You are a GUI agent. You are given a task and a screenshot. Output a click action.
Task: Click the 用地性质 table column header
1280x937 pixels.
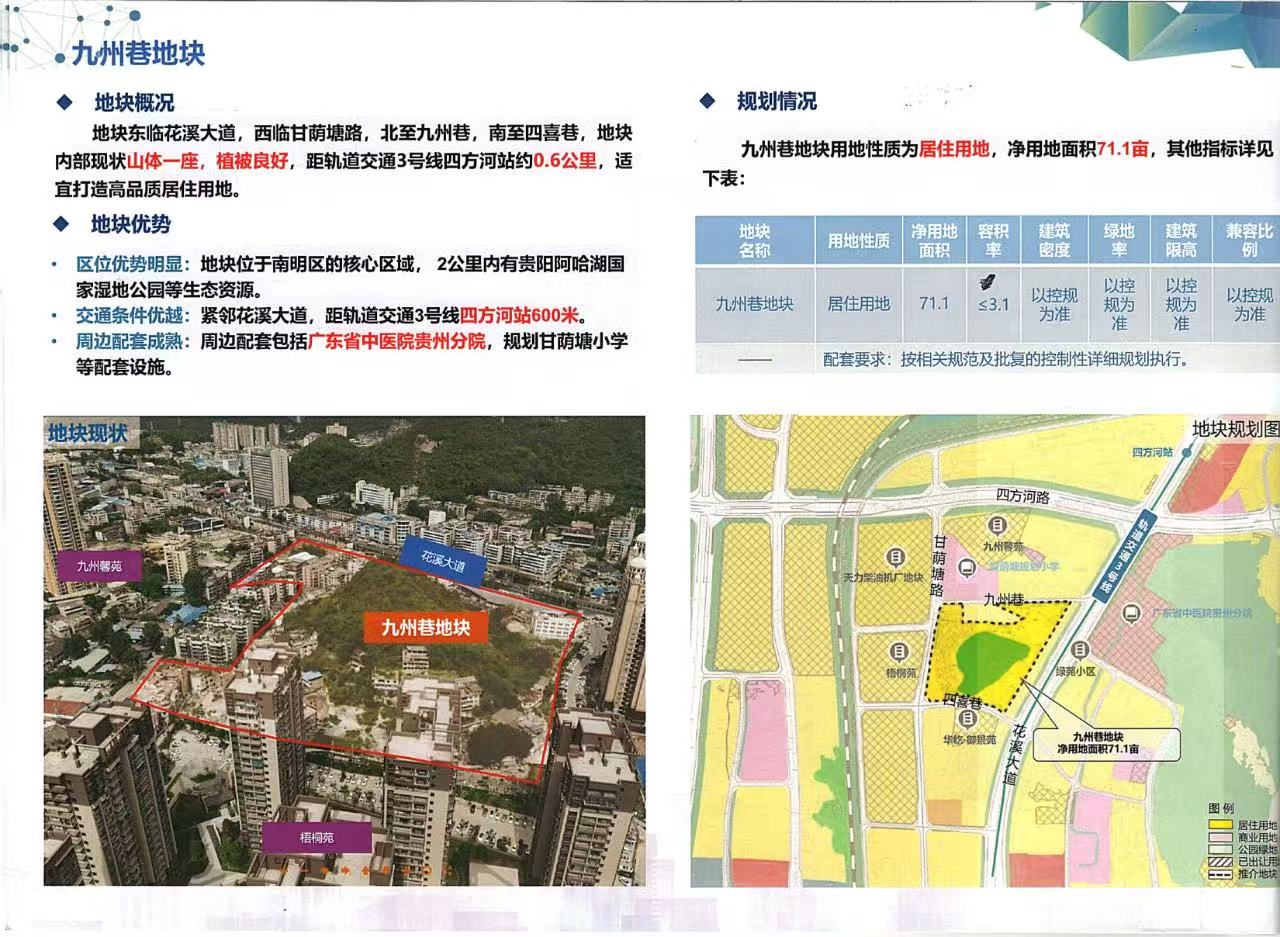(x=858, y=241)
